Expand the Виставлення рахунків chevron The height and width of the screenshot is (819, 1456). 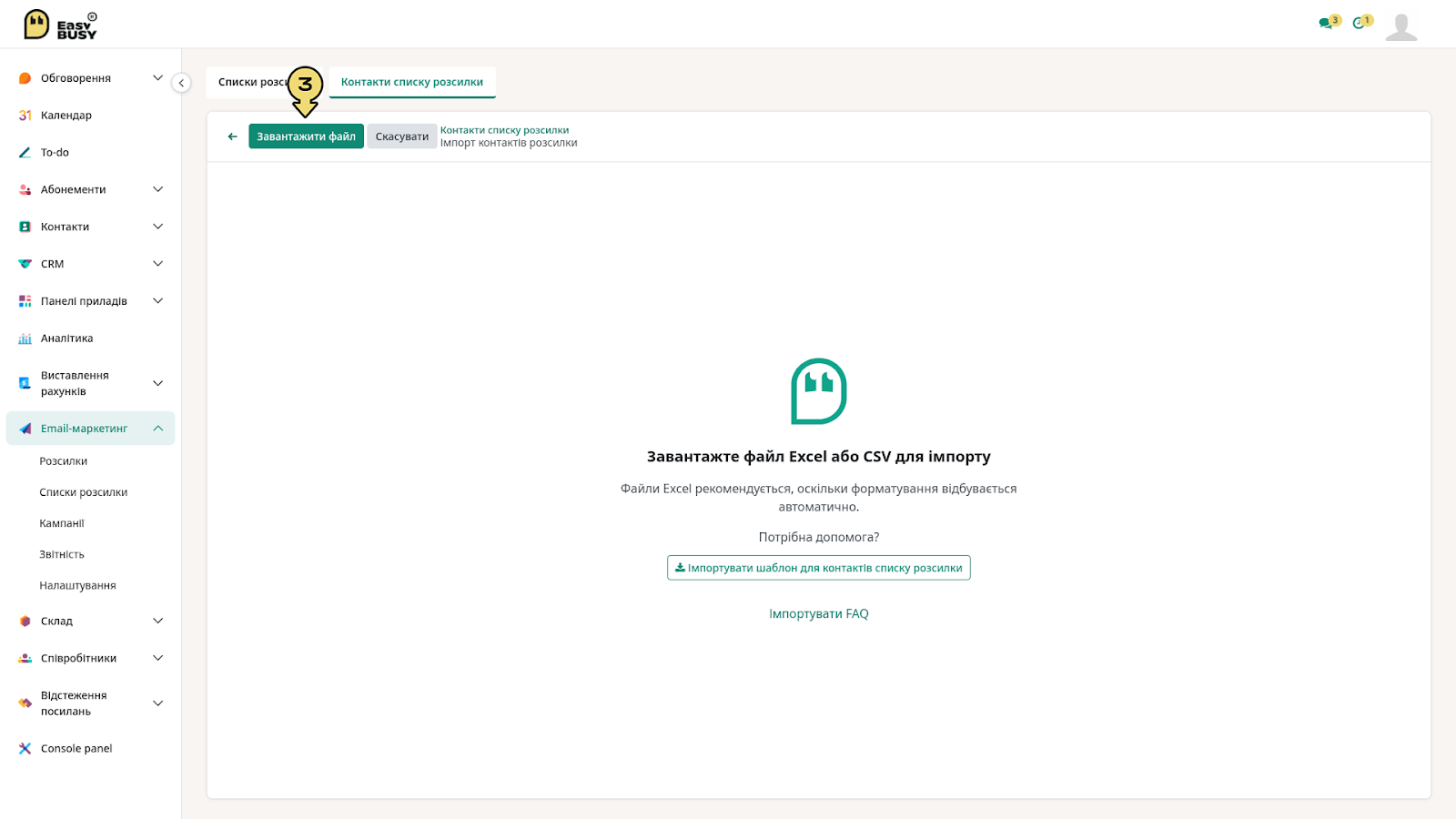[157, 383]
